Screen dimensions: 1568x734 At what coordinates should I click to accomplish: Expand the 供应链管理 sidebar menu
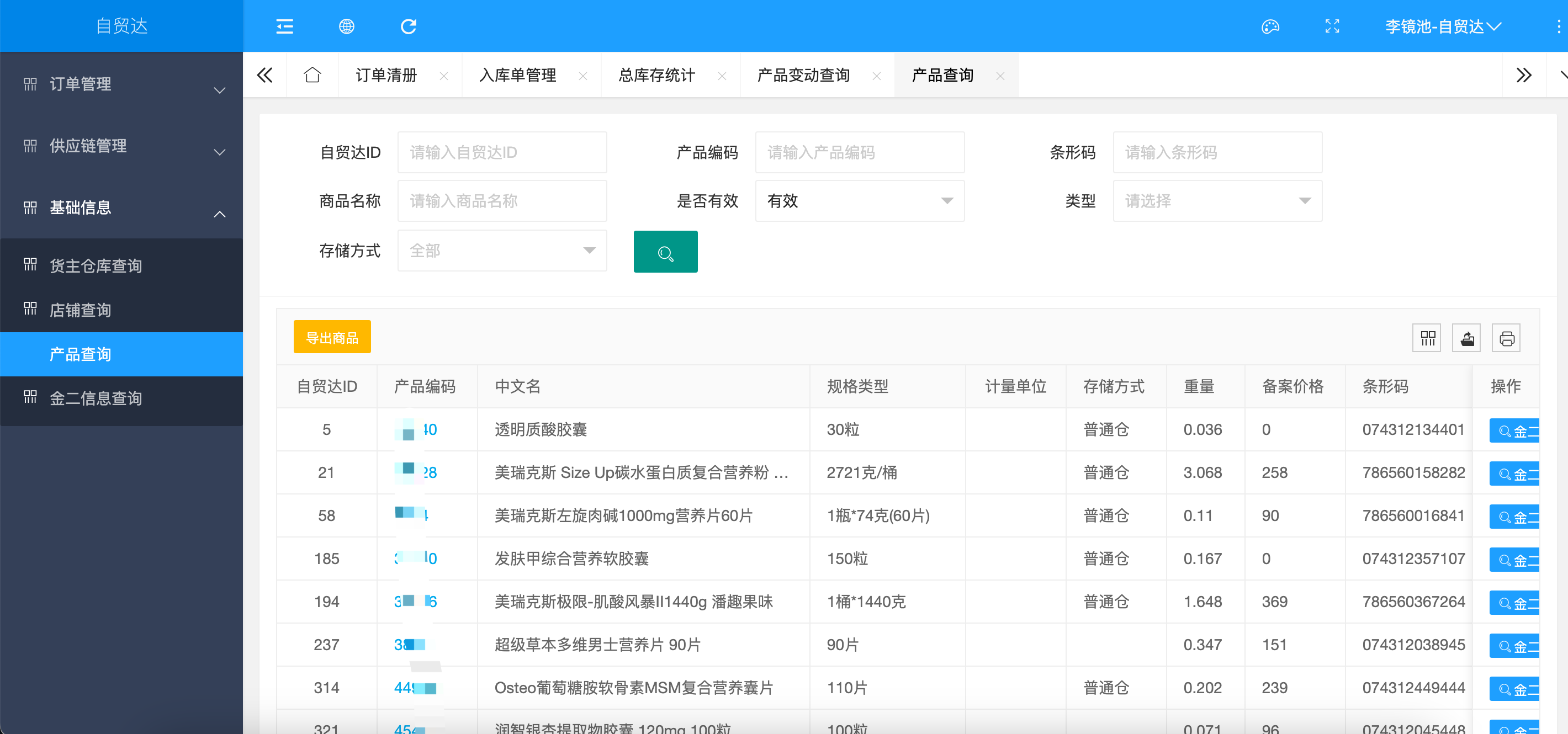pos(121,146)
